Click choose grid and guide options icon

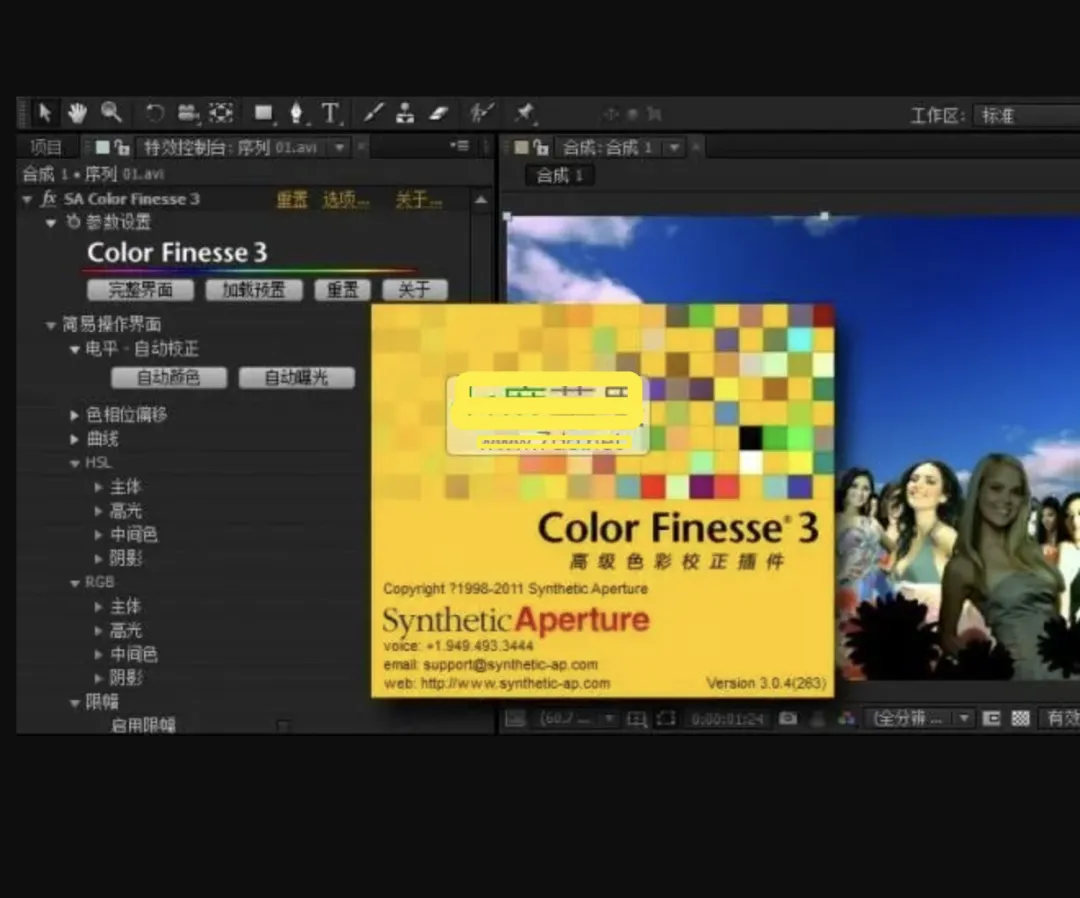pos(636,720)
